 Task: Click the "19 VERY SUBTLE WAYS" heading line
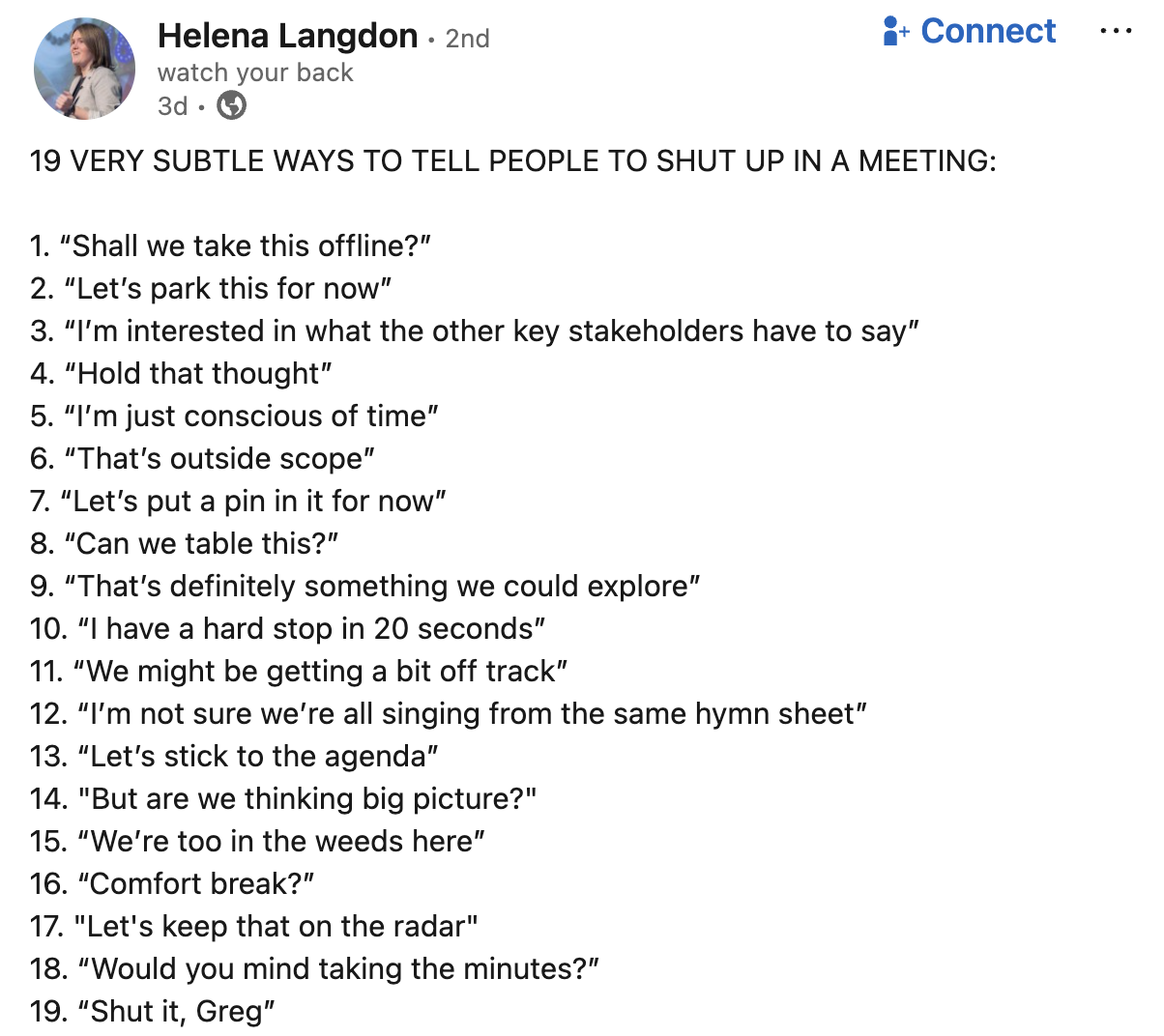coord(512,160)
